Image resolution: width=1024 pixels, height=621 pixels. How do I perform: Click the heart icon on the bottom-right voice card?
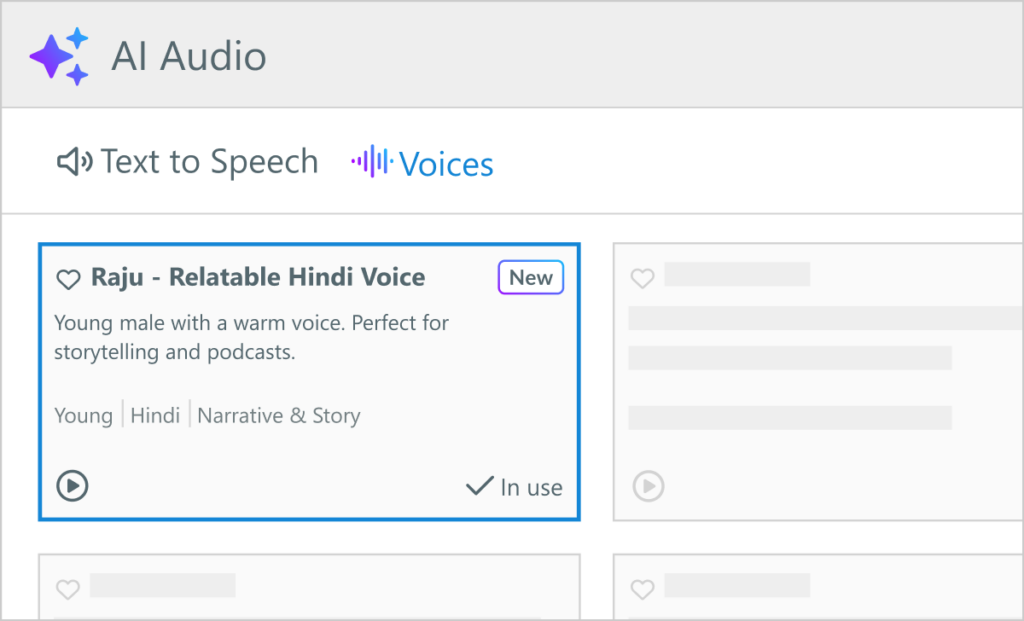(x=642, y=590)
